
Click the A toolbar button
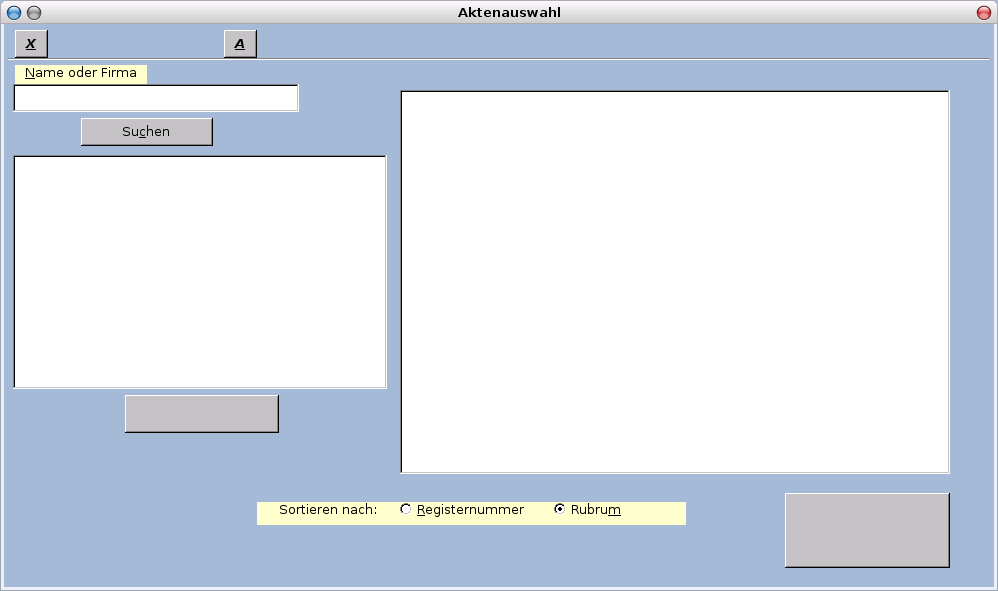click(x=240, y=44)
